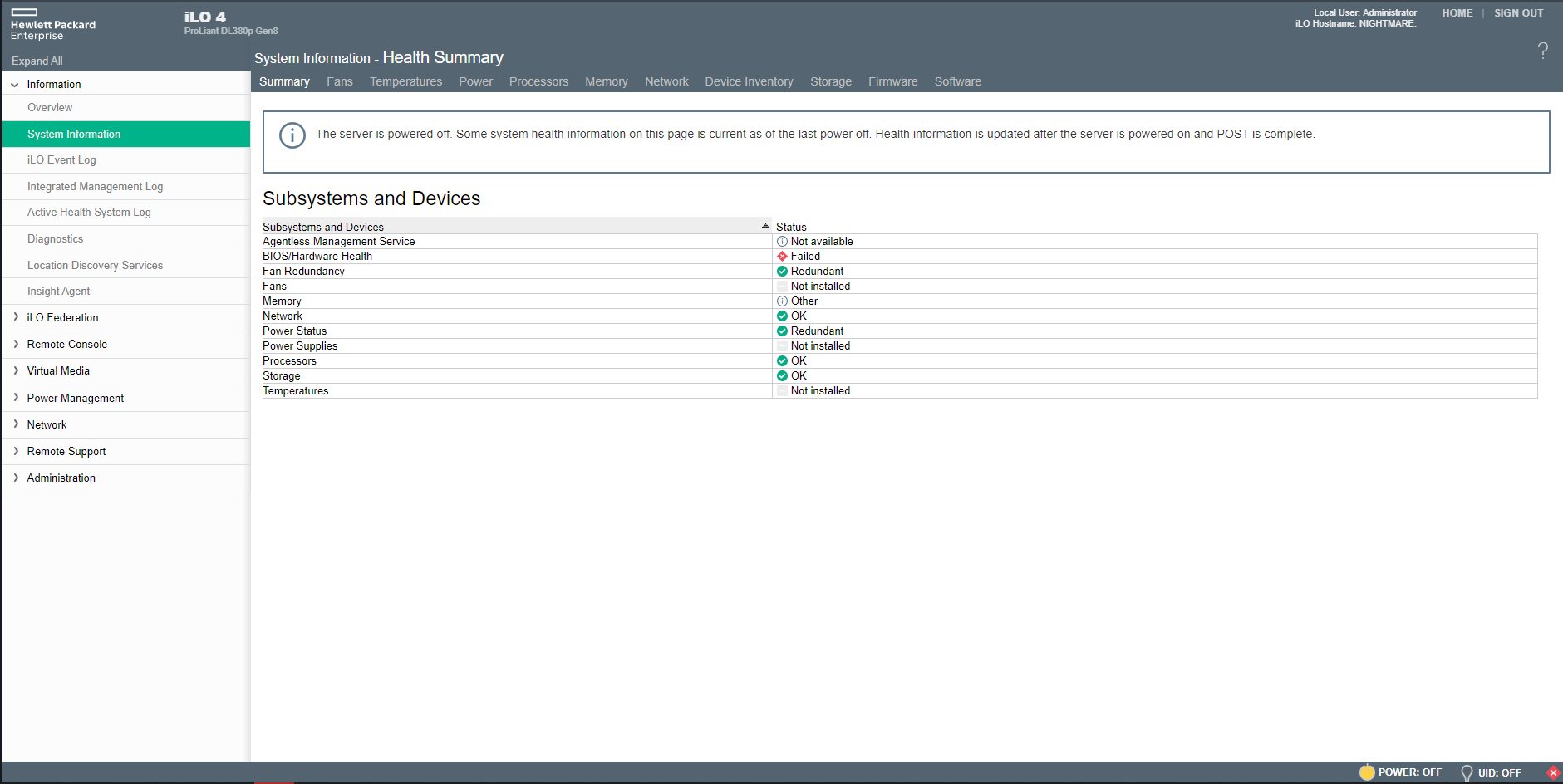
Task: Click the UID: OFF status text
Action: tap(1500, 773)
